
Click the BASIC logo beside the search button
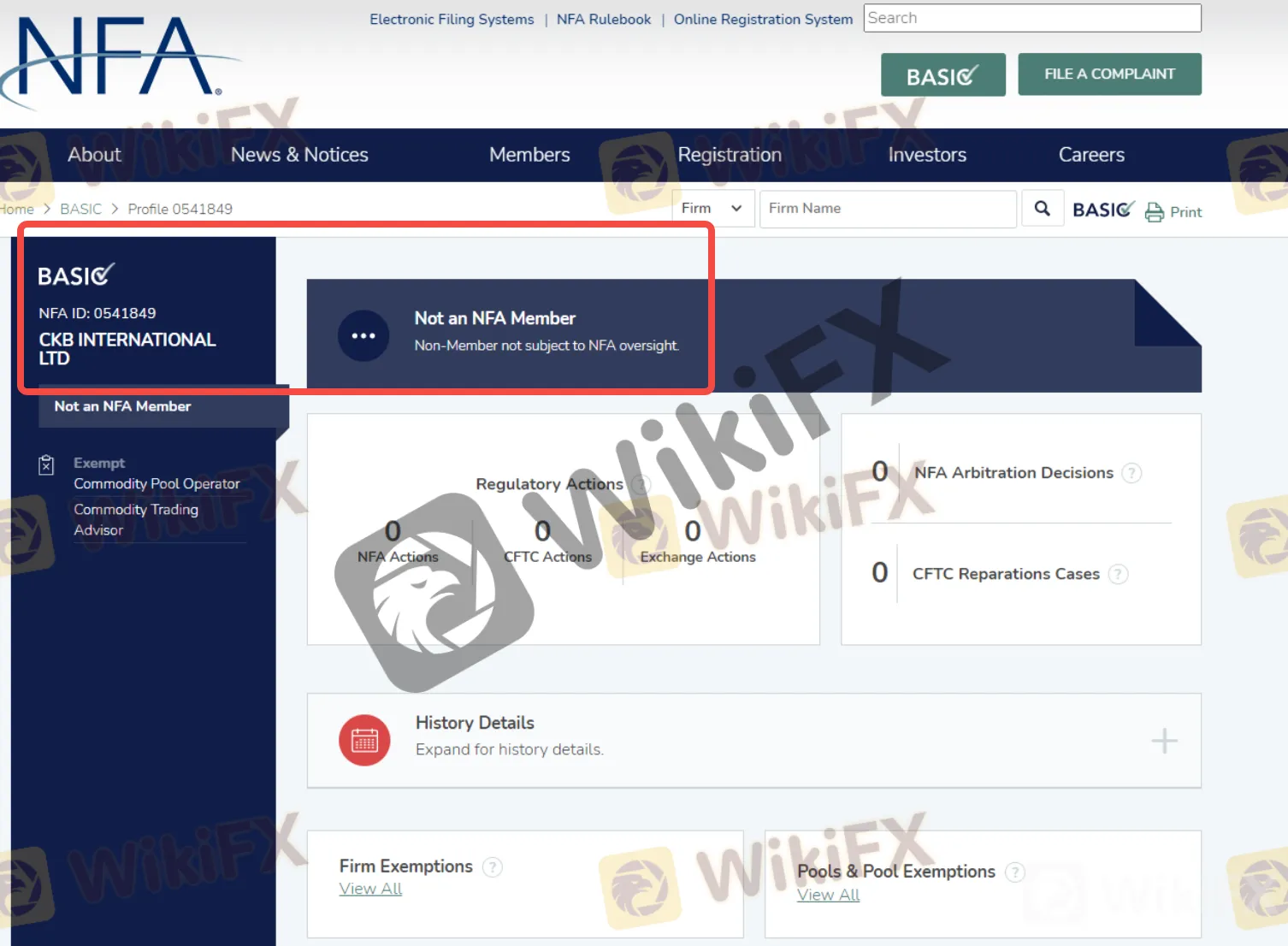pyautogui.click(x=1103, y=210)
